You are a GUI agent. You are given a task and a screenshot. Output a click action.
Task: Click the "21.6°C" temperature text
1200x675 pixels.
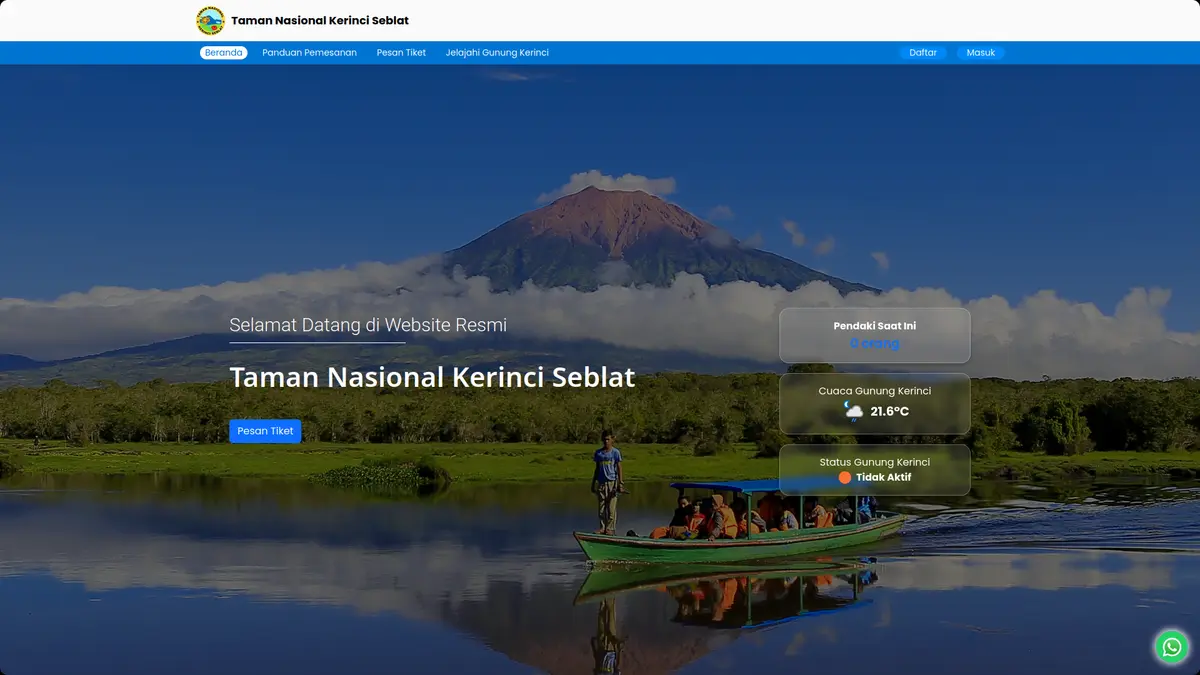890,412
